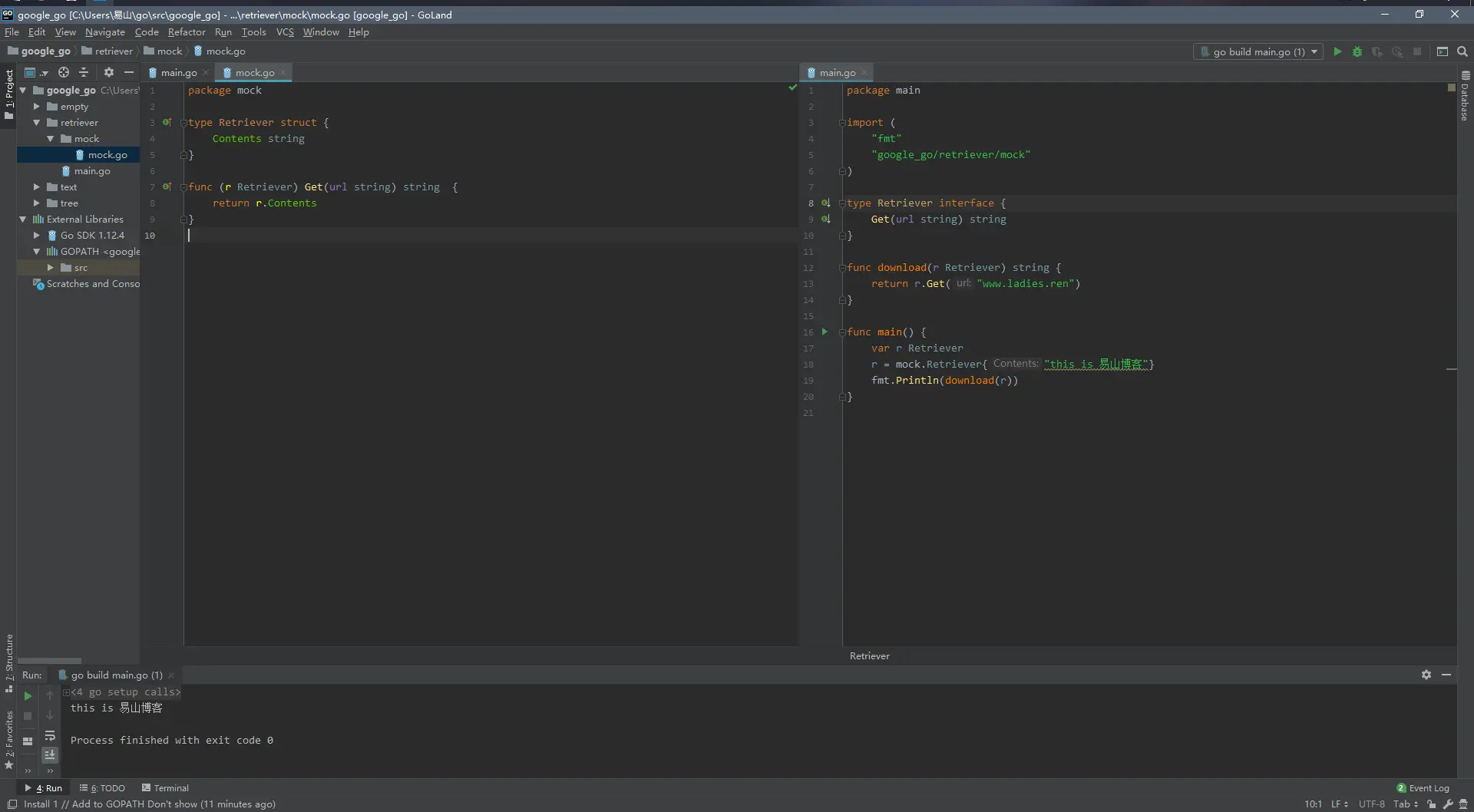The height and width of the screenshot is (812, 1474).
Task: Expand the text folder in project tree
Action: tap(36, 187)
